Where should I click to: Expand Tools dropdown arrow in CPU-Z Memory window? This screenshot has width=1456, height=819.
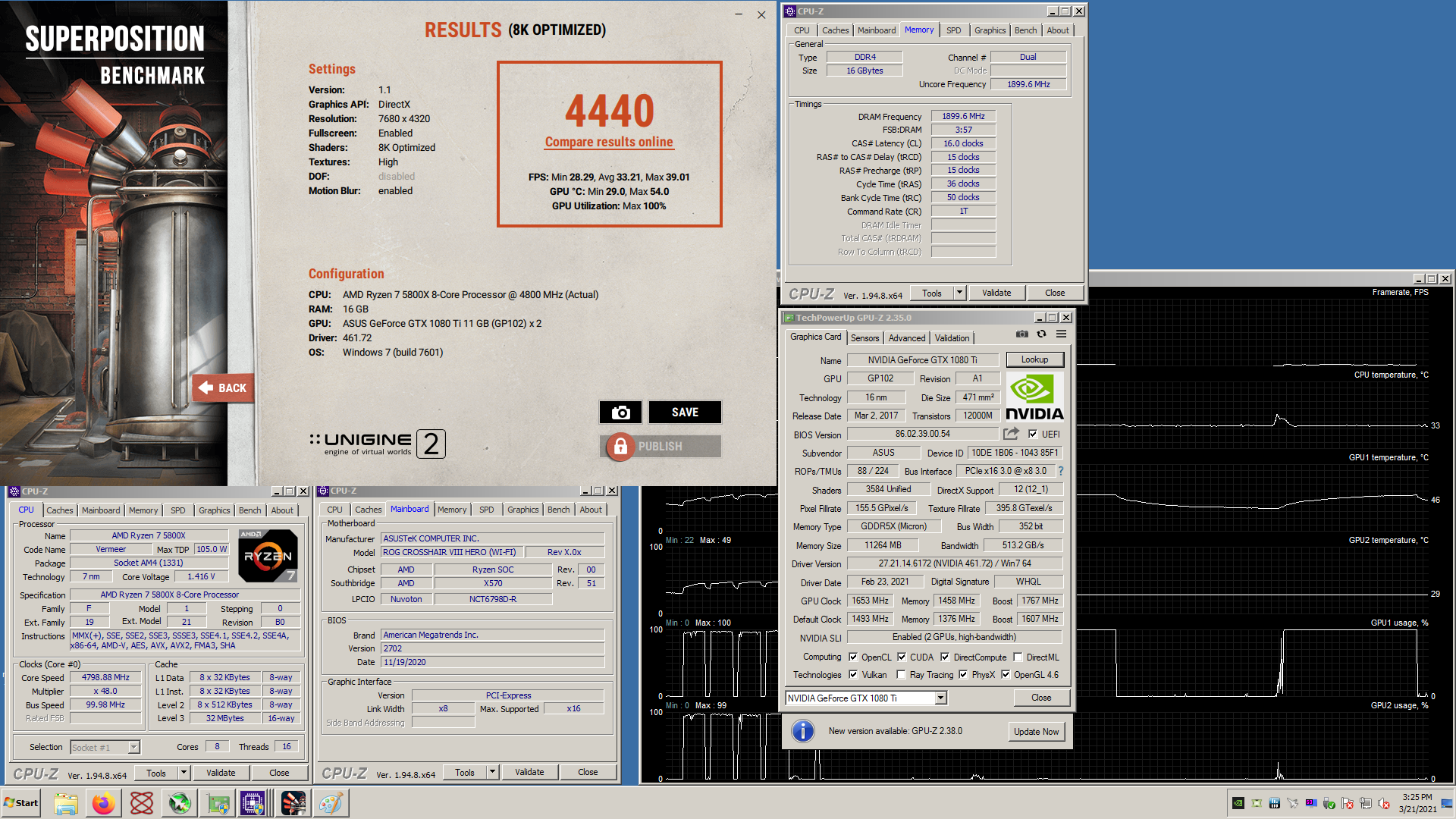click(x=959, y=293)
